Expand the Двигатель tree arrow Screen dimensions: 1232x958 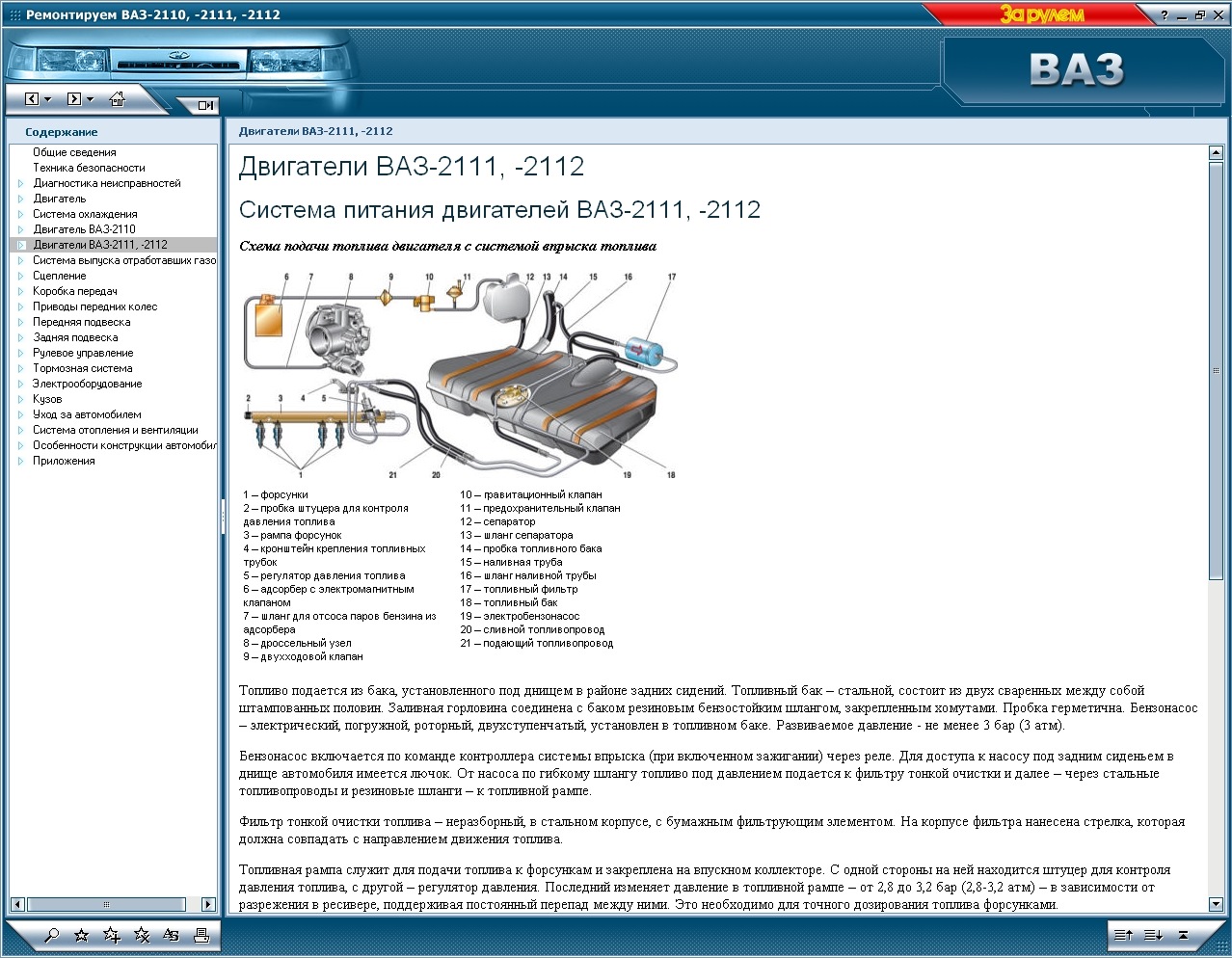click(x=20, y=199)
